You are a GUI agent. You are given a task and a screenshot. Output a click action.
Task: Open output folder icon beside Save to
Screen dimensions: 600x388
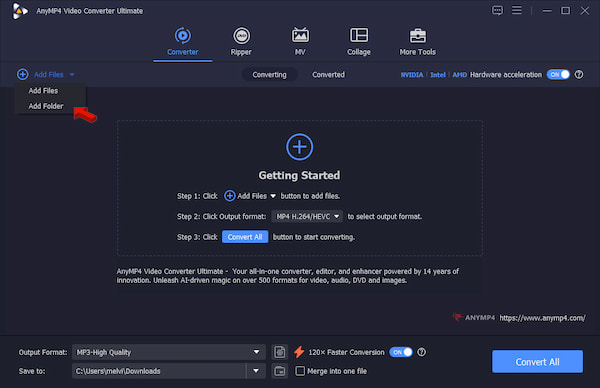tap(280, 371)
